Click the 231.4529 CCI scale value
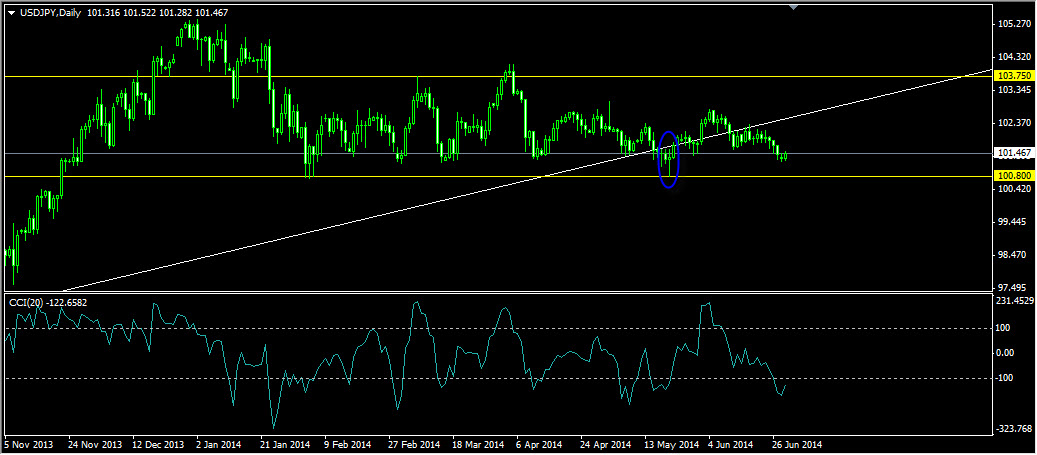 [x=1015, y=302]
